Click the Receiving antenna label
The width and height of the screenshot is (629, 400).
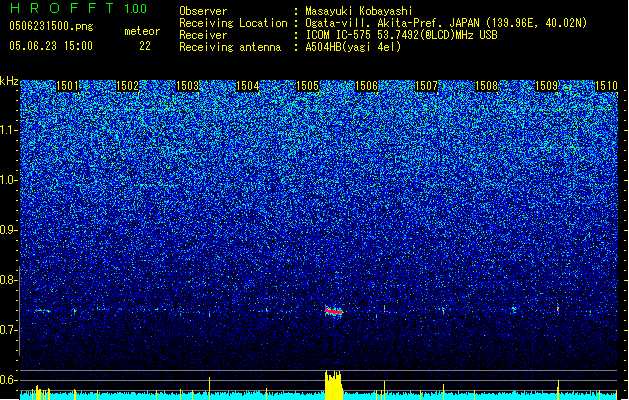tap(230, 47)
